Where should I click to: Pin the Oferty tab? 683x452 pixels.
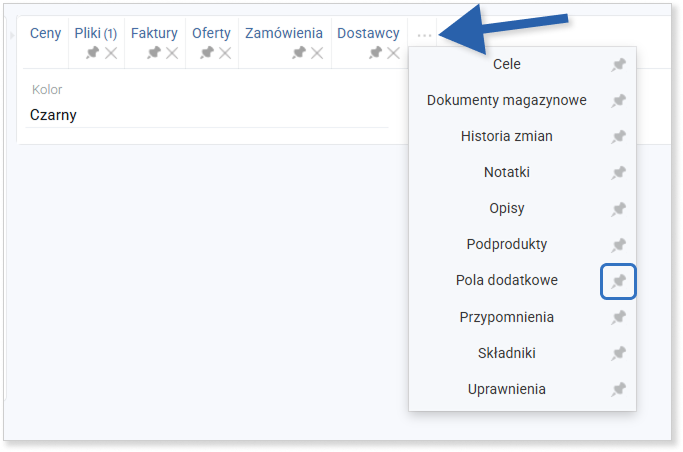click(206, 53)
